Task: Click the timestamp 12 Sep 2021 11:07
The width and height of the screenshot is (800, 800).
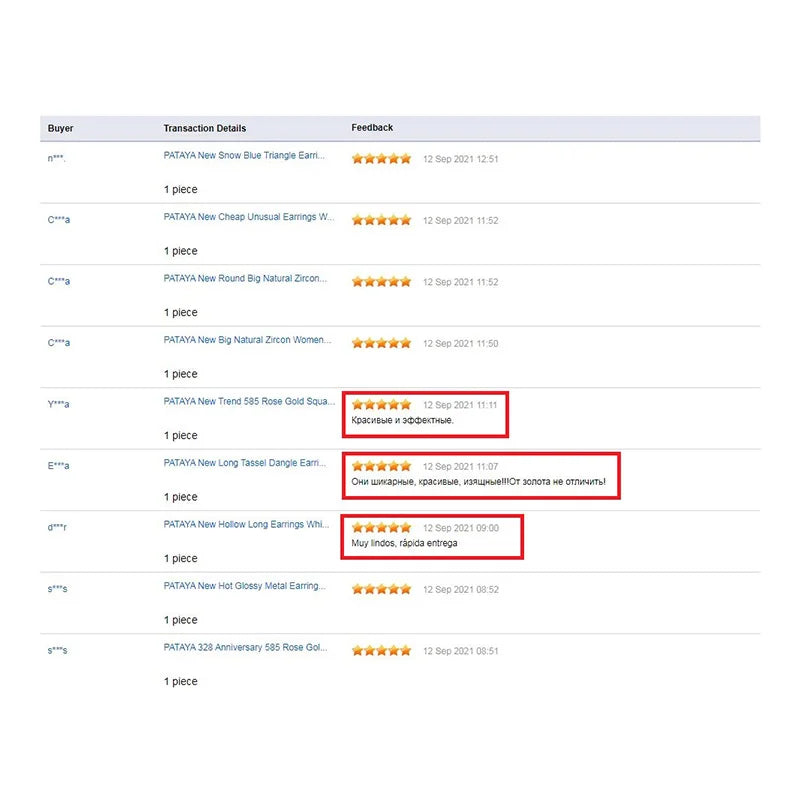Action: [460, 467]
